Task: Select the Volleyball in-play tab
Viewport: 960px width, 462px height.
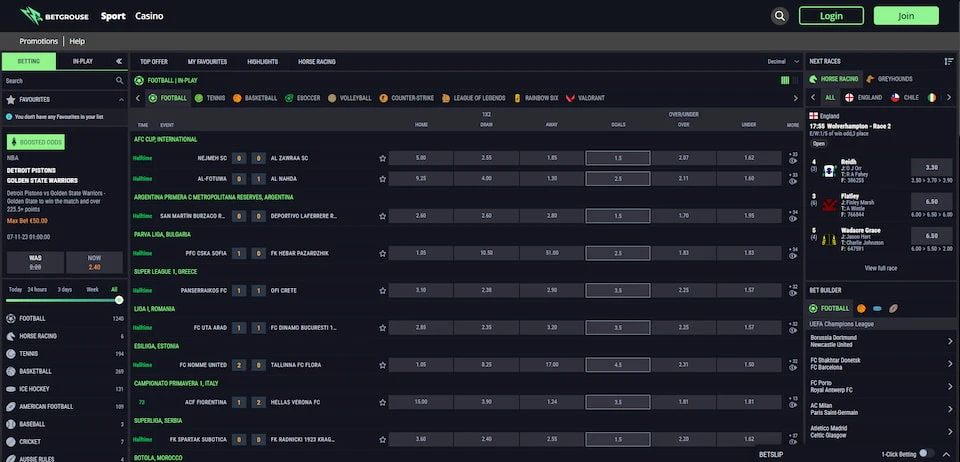Action: point(350,98)
